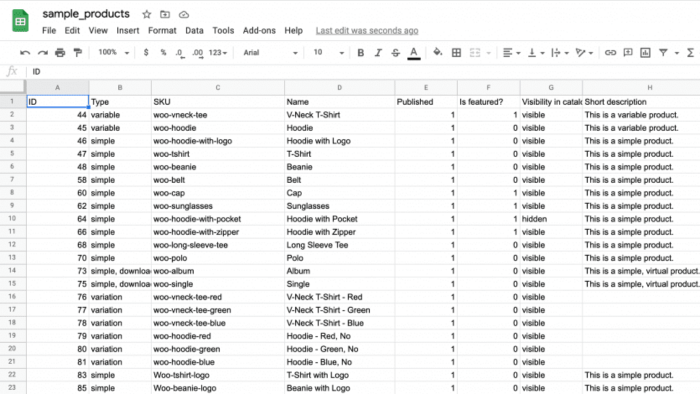700x394 pixels.
Task: Format as currency with dollar icon
Action: [146, 53]
